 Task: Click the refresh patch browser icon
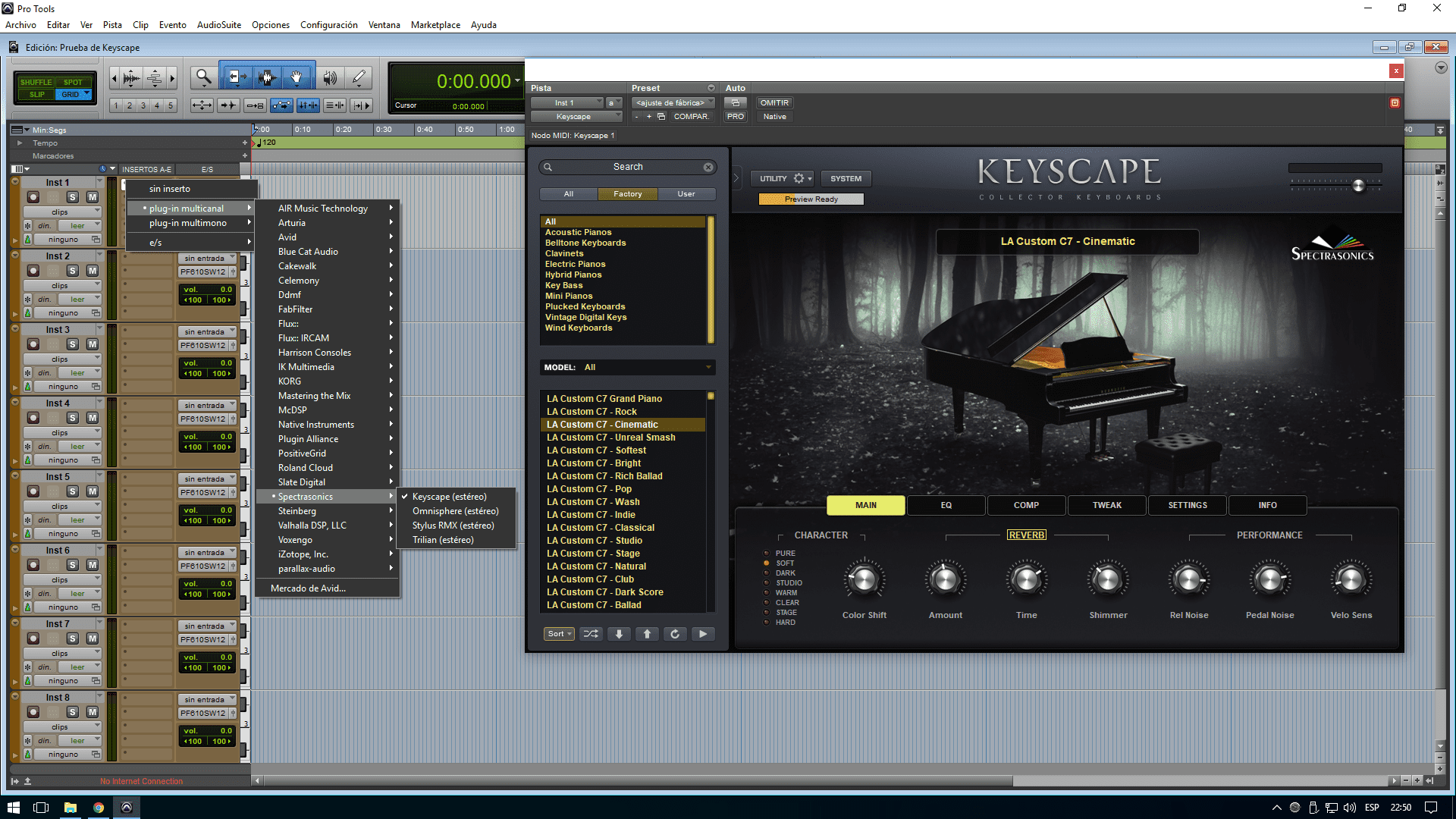(675, 634)
